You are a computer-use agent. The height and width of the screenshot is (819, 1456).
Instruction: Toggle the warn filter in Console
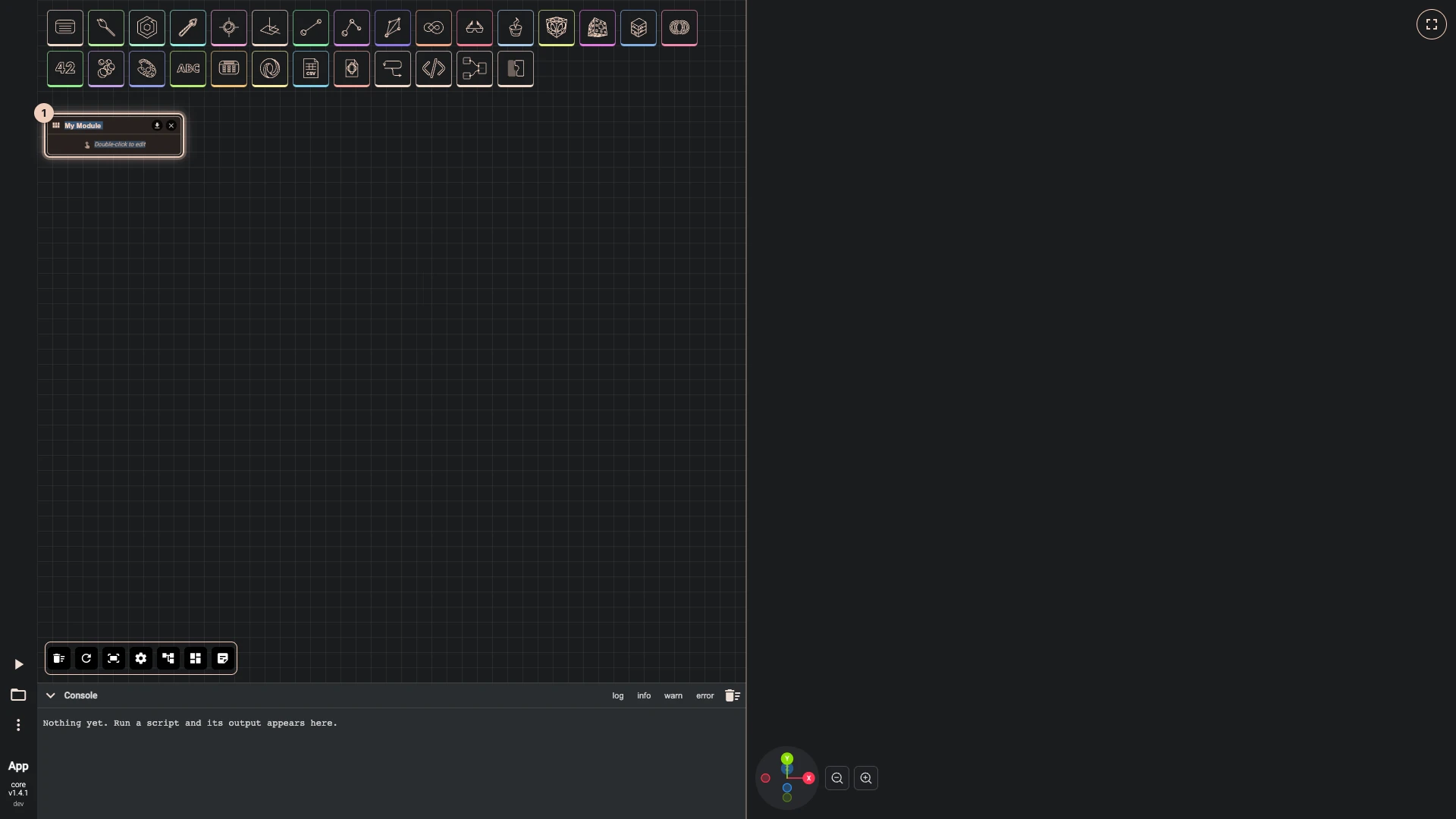click(673, 696)
